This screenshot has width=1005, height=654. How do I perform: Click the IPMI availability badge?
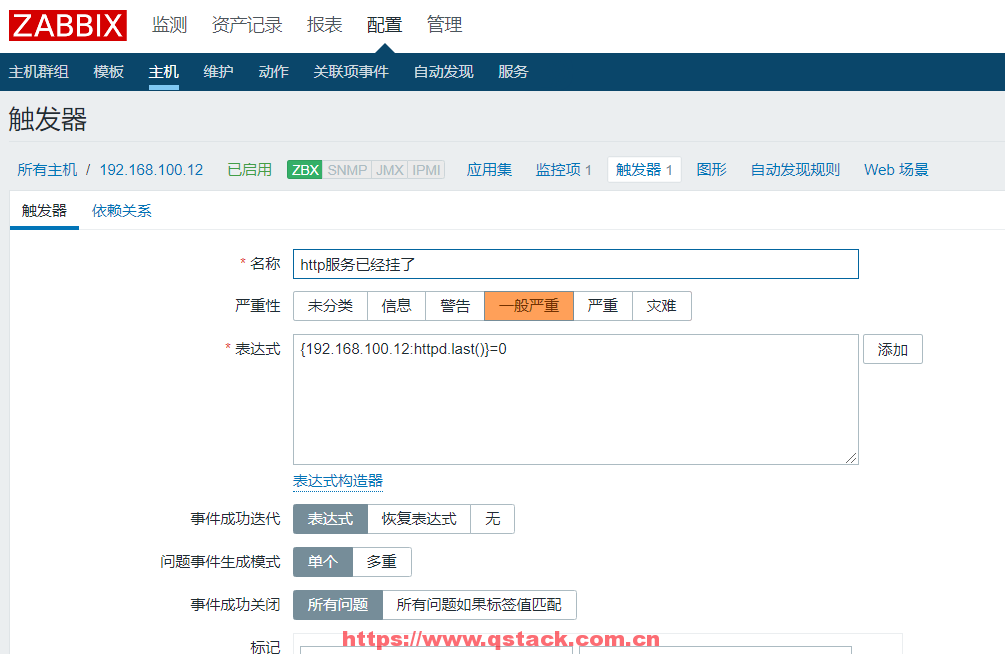tap(426, 170)
